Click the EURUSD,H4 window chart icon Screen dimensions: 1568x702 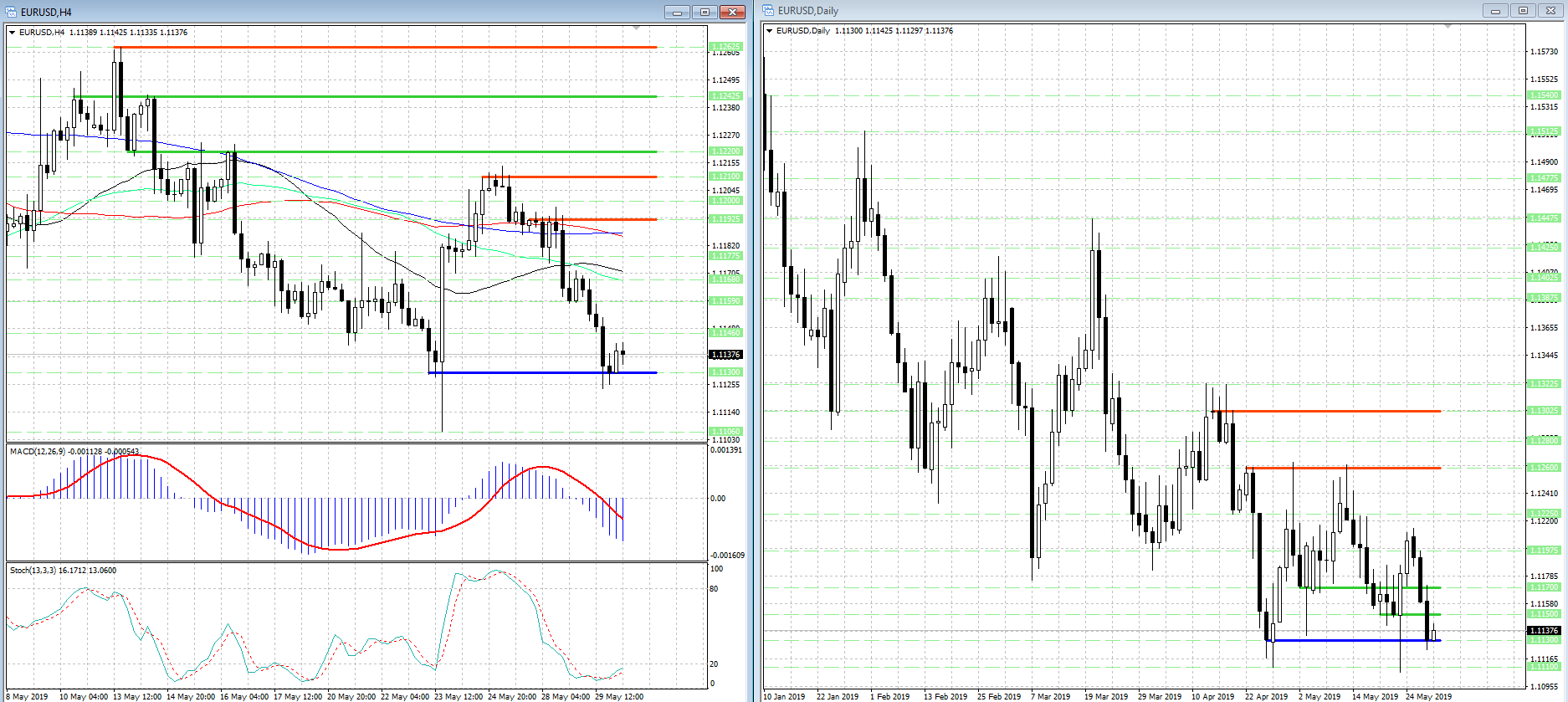tap(12, 12)
